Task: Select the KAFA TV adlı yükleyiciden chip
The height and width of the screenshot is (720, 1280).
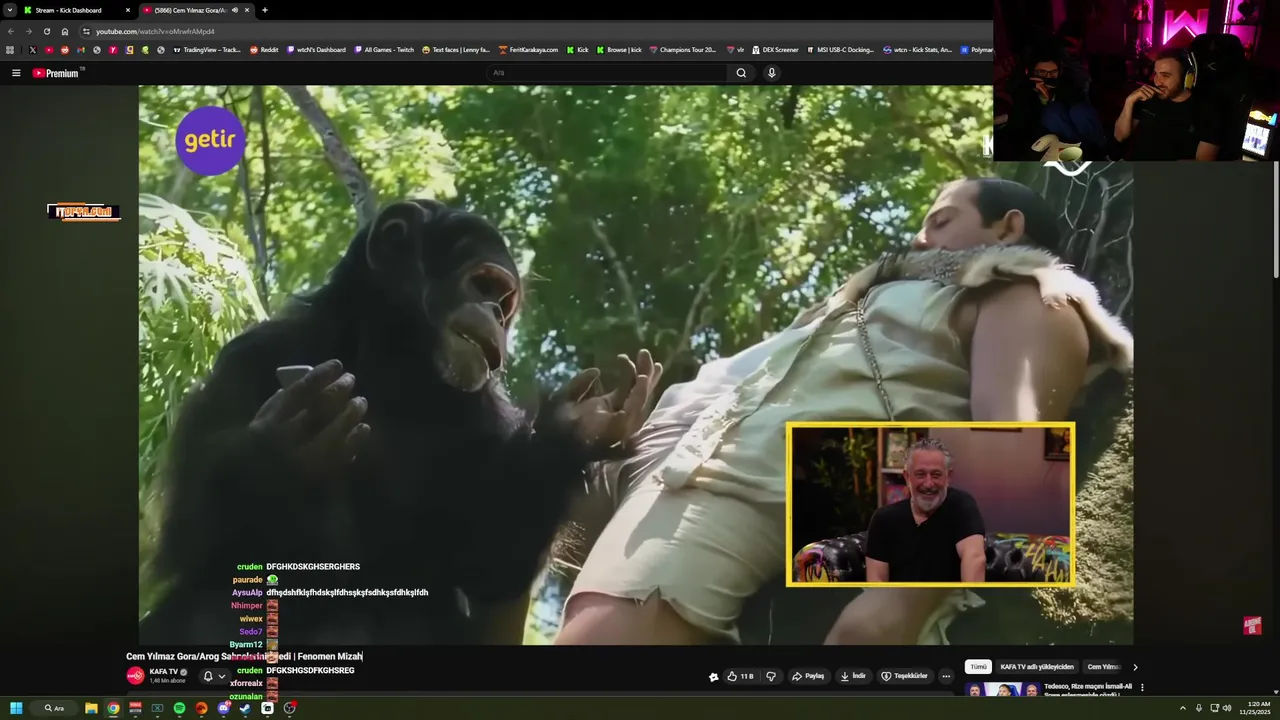Action: pos(1037,667)
